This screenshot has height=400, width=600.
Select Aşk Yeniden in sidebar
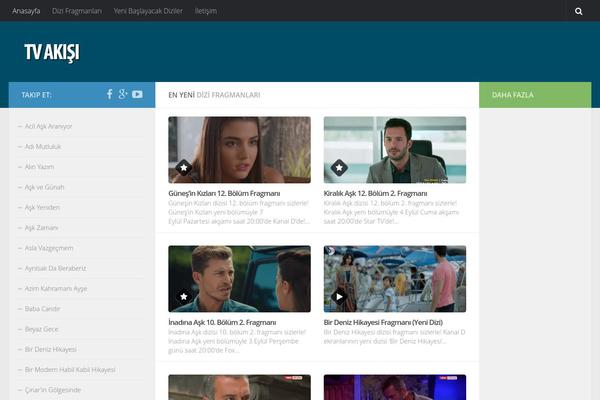(42, 207)
